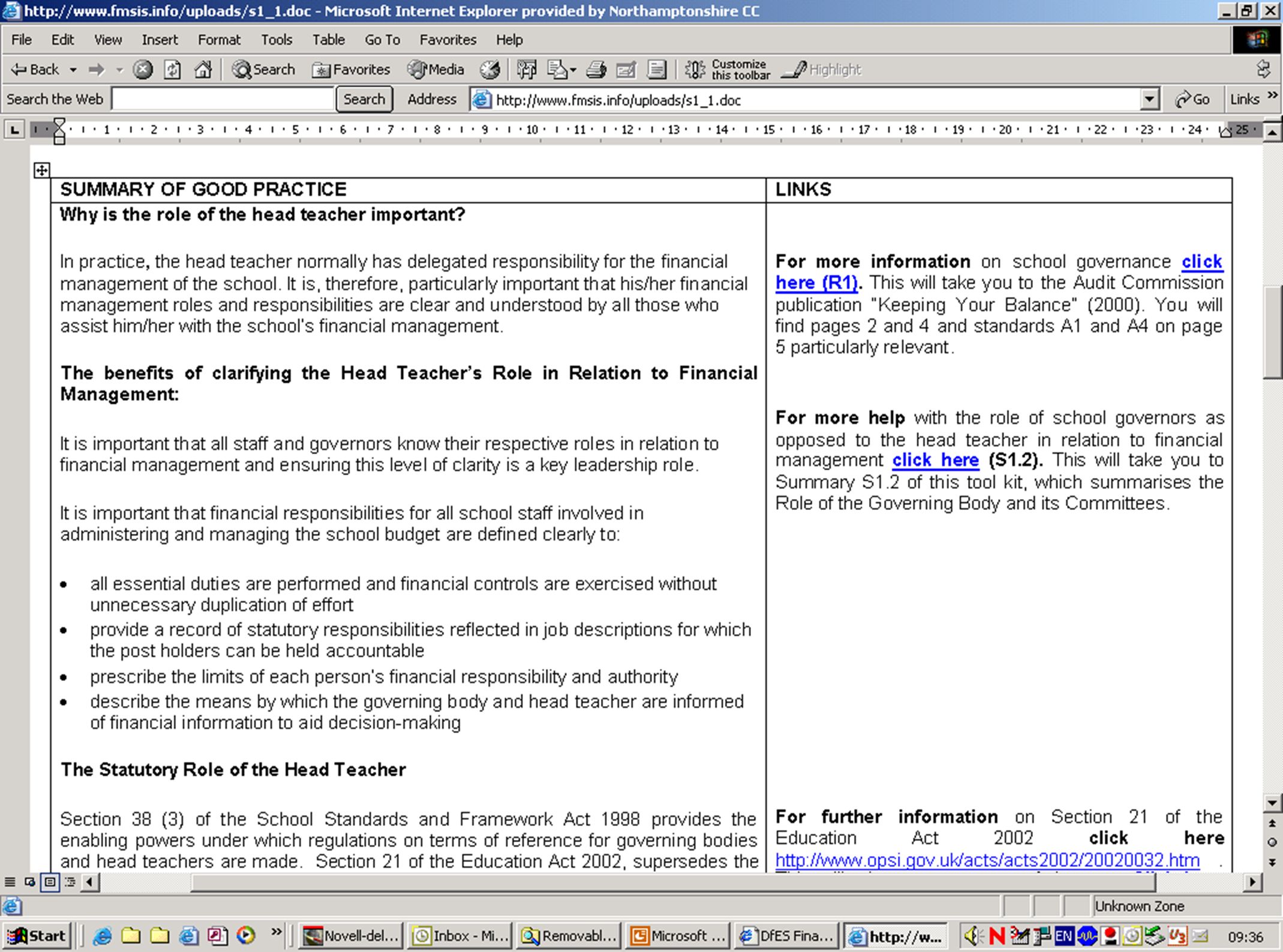Click the Highlight tool
1283x952 pixels.
click(822, 70)
